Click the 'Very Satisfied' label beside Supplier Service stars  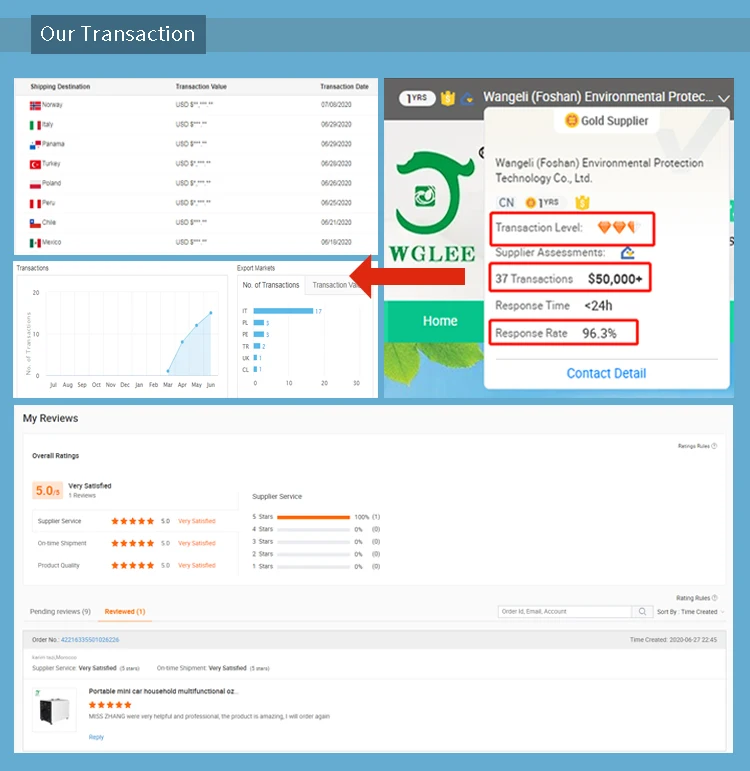click(x=197, y=521)
